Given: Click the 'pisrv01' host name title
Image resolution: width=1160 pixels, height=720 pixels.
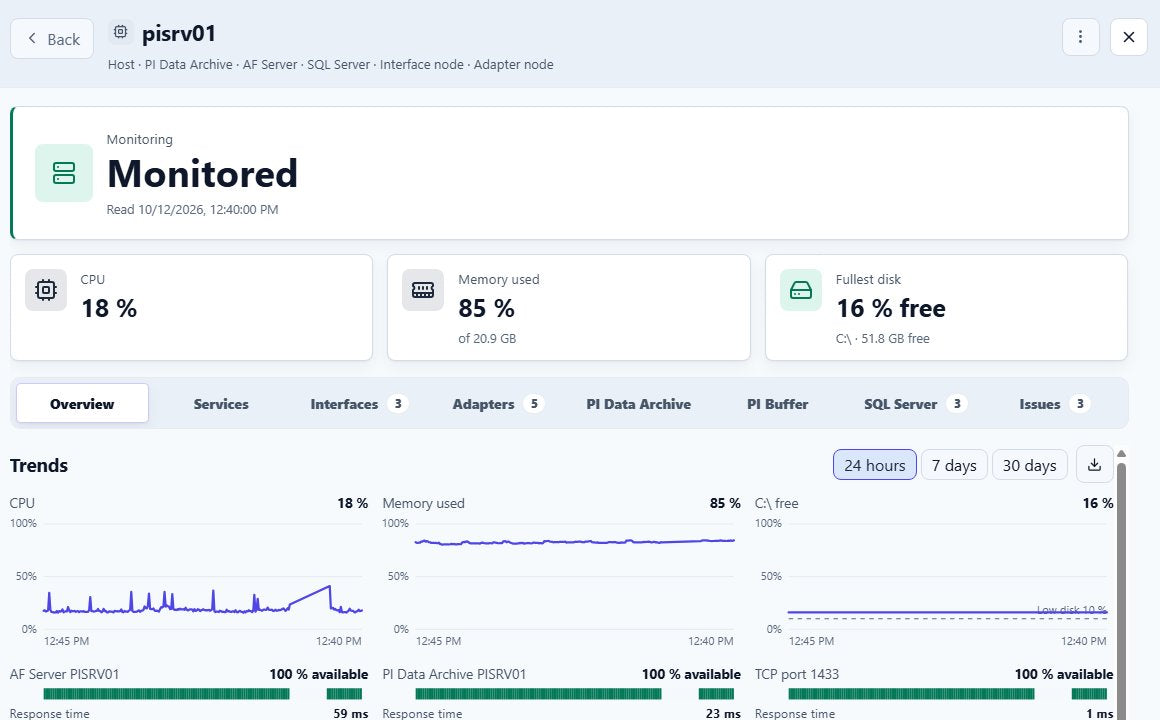Looking at the screenshot, I should tap(179, 33).
